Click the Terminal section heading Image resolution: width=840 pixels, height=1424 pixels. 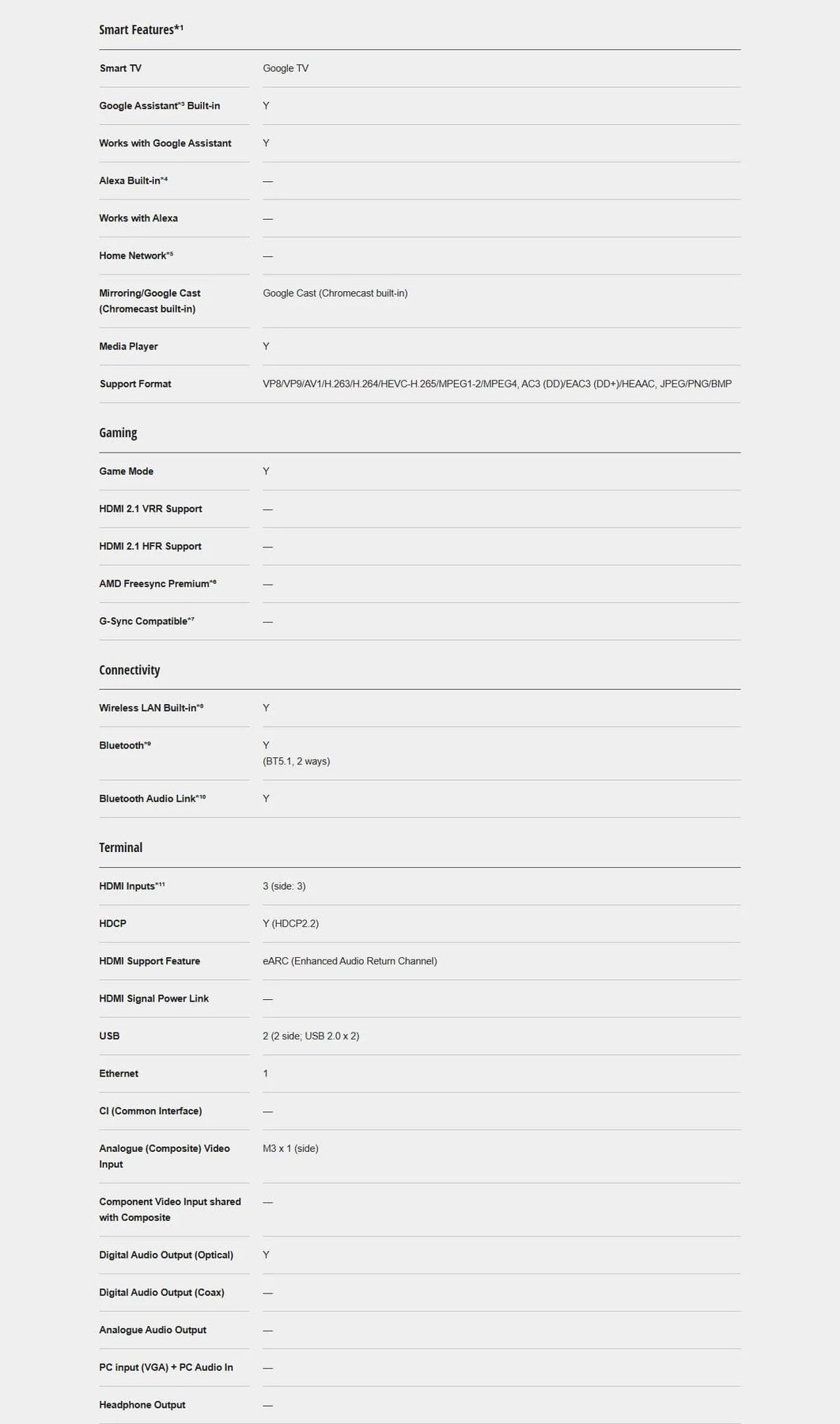(121, 848)
